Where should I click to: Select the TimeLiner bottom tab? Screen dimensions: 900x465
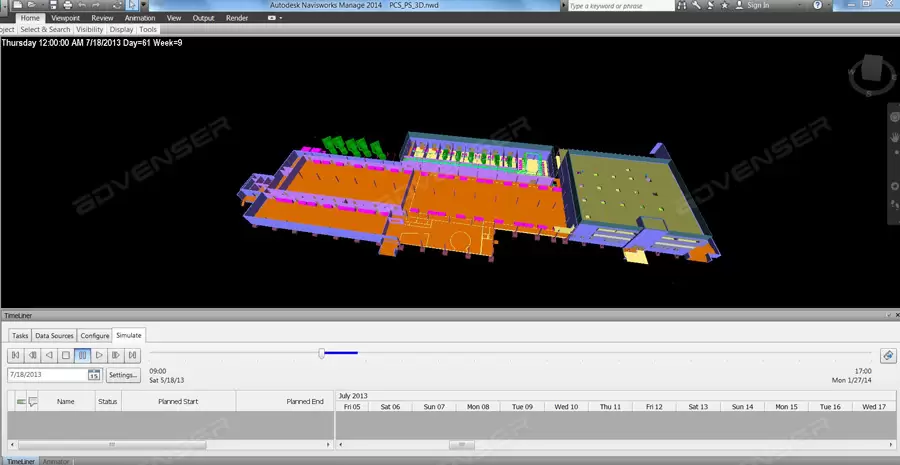(x=20, y=462)
